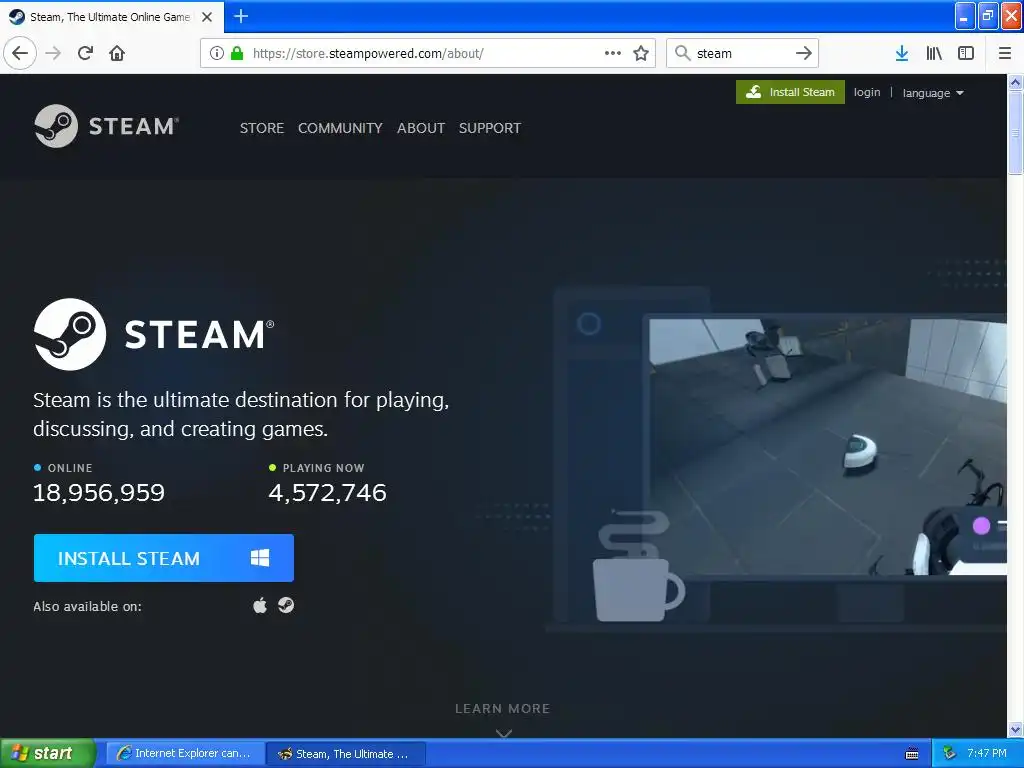Click the page scrollbar up arrow
Image resolution: width=1024 pixels, height=768 pixels.
(1015, 82)
